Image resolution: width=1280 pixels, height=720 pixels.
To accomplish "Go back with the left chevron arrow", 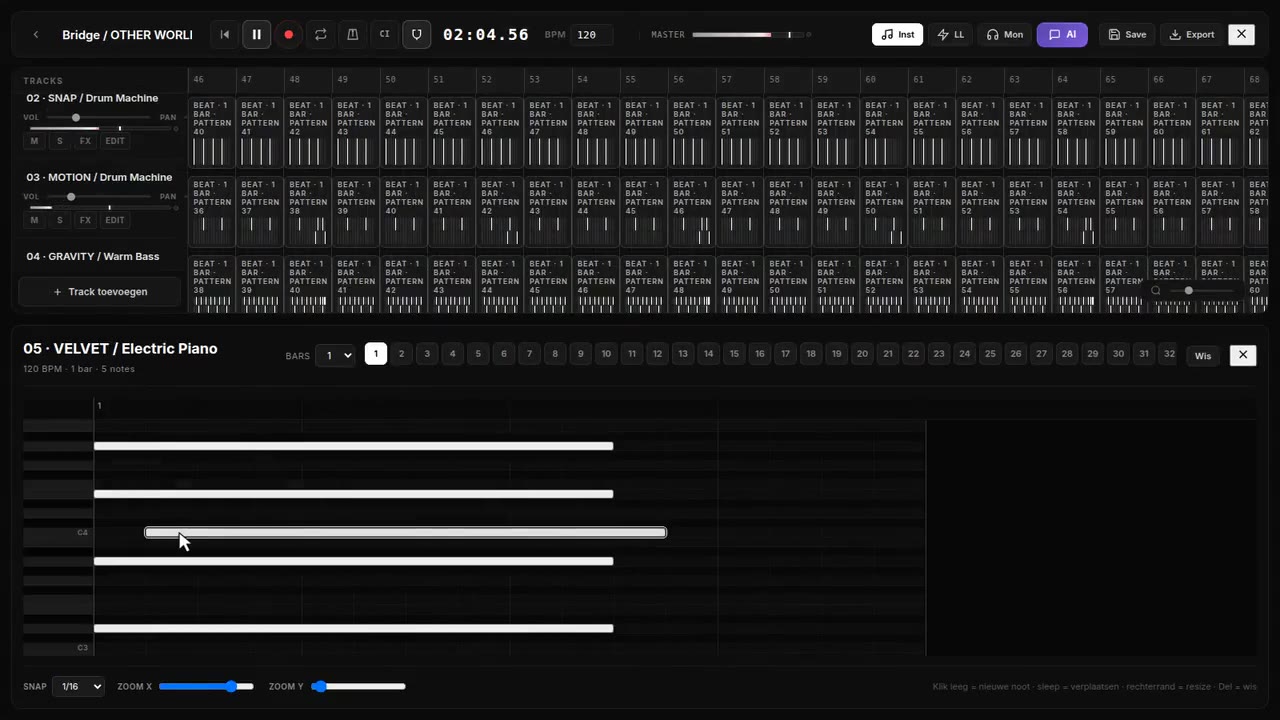I will (x=36, y=35).
